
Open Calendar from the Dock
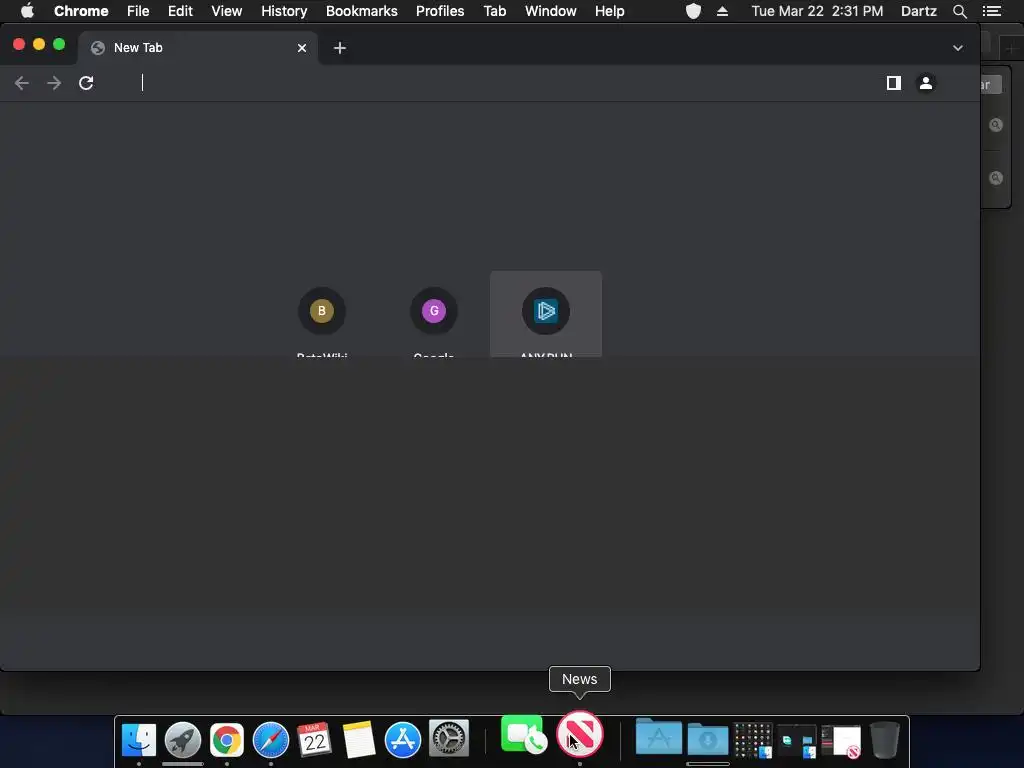[315, 740]
